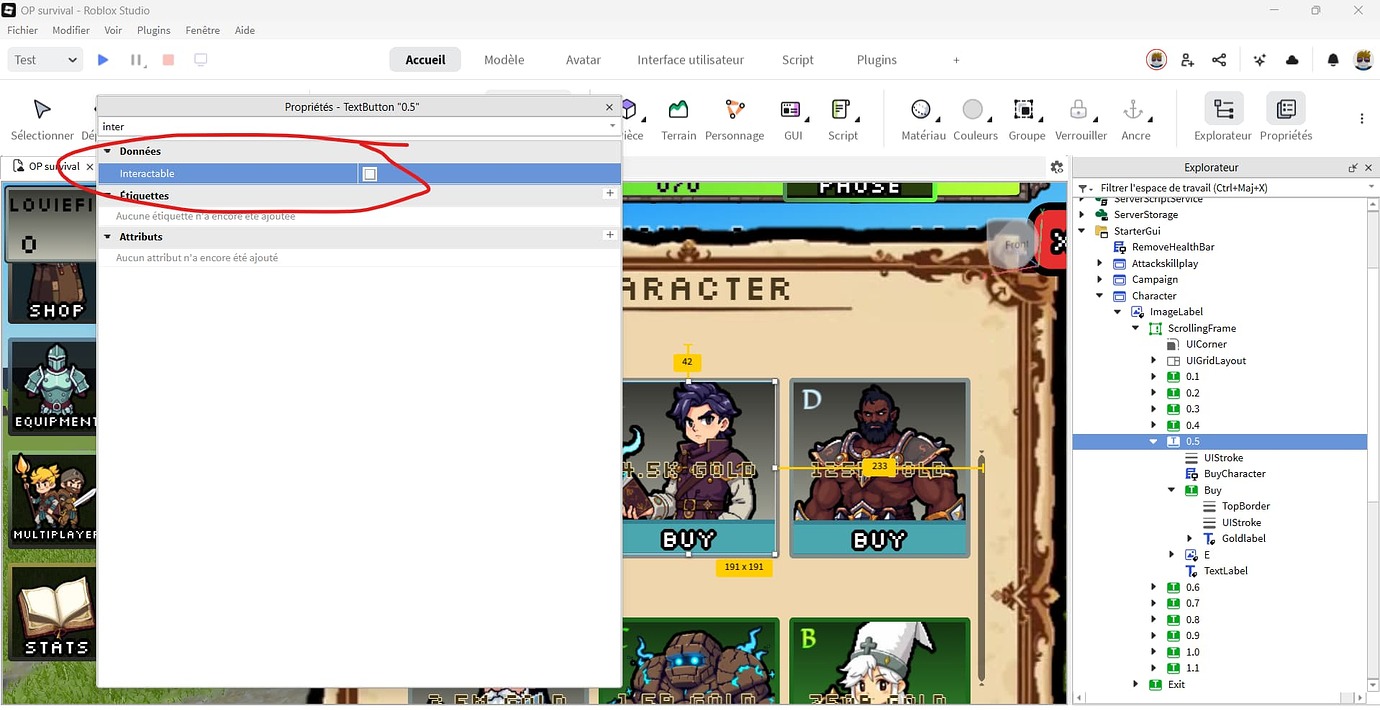This screenshot has width=1380, height=710.
Task: Click the Stop test button
Action: point(168,60)
